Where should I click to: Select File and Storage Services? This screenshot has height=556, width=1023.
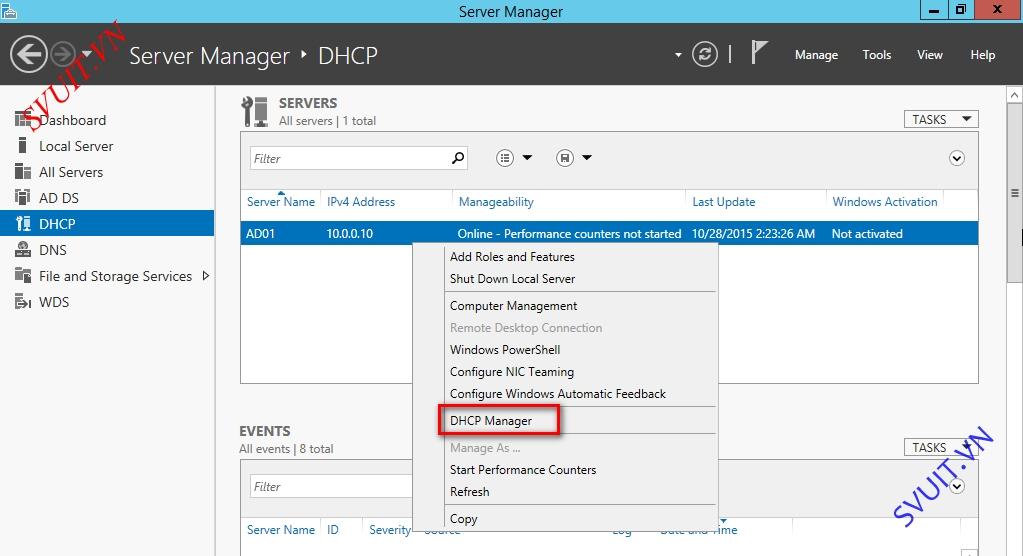click(x=115, y=276)
